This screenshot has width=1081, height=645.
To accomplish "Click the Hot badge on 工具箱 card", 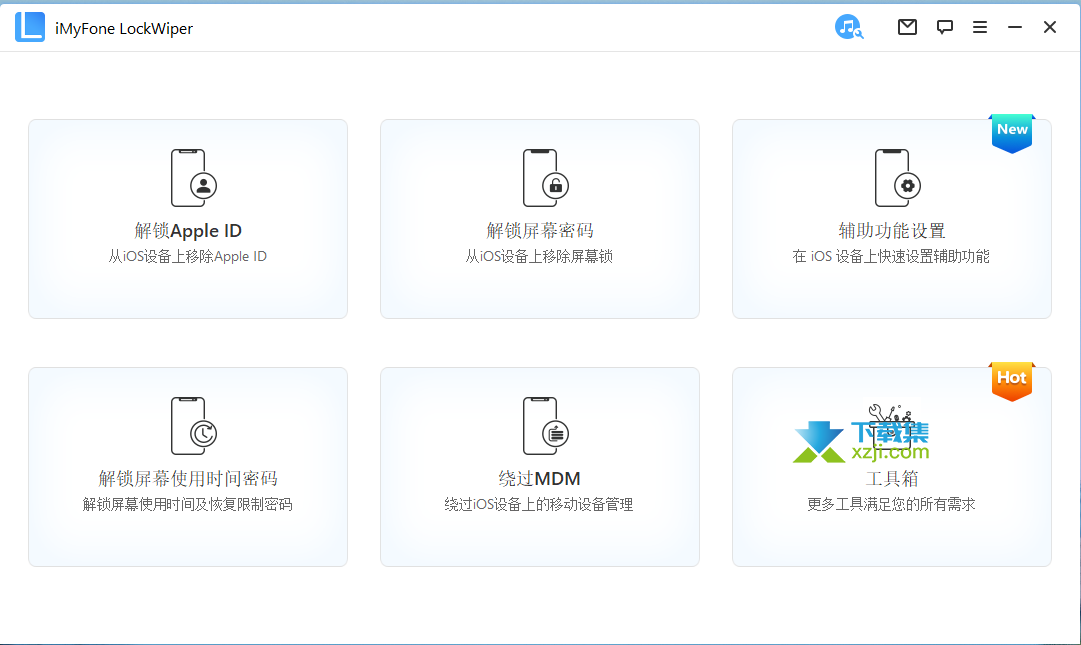I will (1012, 381).
